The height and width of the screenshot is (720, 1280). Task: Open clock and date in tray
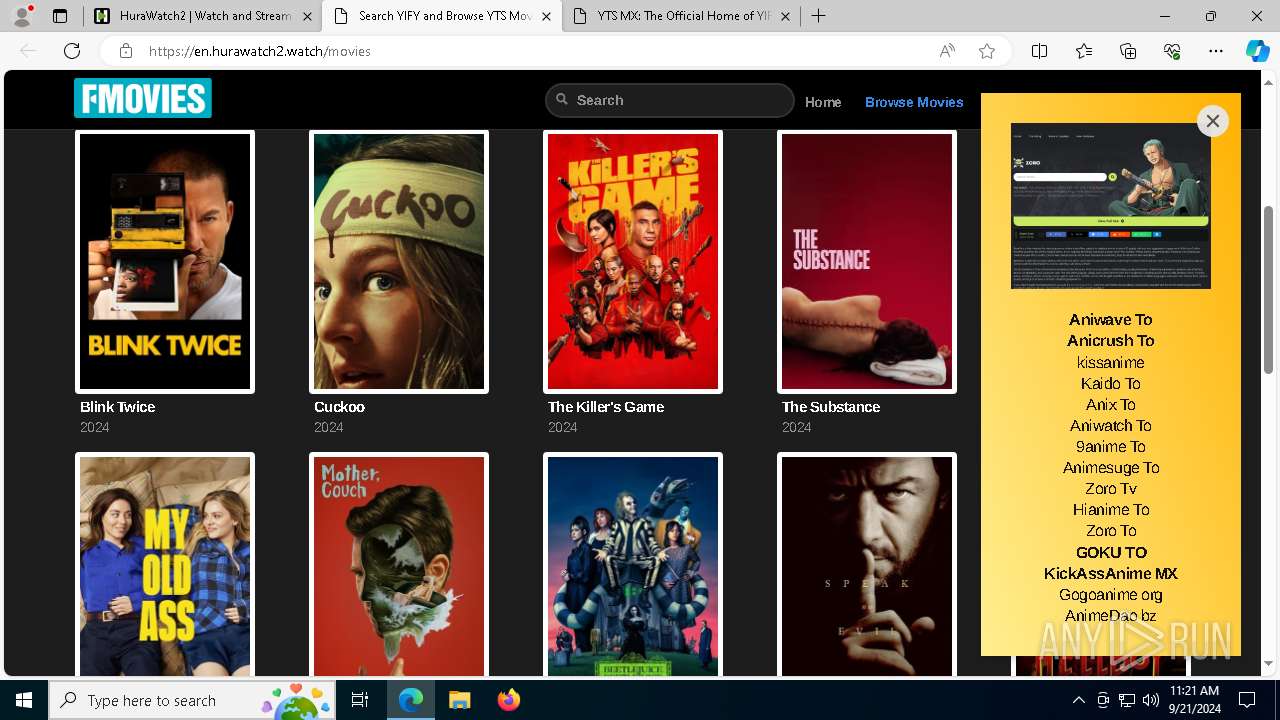[x=1193, y=700]
